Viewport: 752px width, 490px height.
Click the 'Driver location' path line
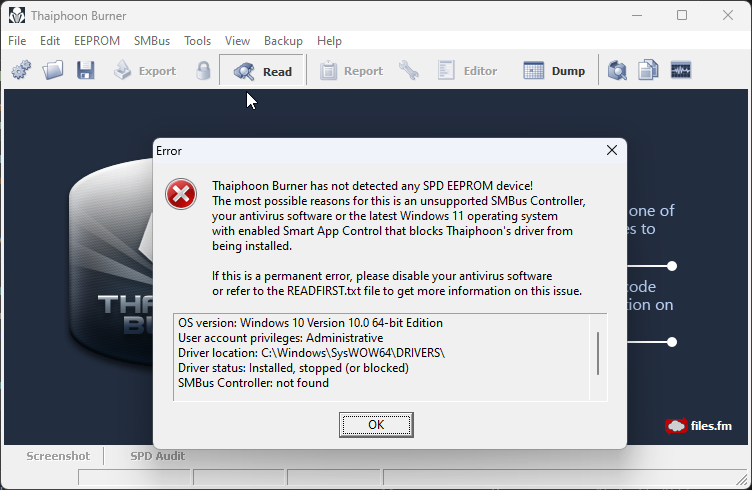[x=312, y=353]
